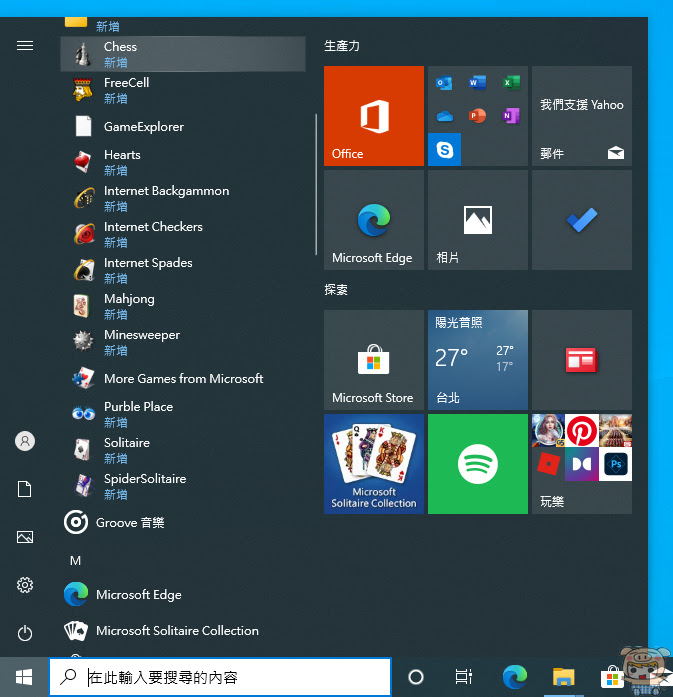The width and height of the screenshot is (673, 697).
Task: Open the 台北 weather tile
Action: click(x=478, y=360)
